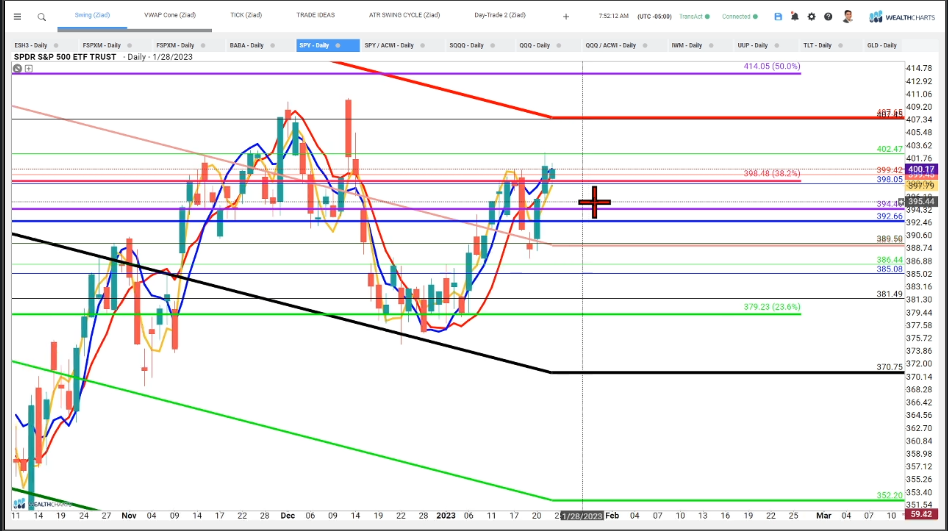Open the hamburger main menu
948x531 pixels.
point(18,17)
